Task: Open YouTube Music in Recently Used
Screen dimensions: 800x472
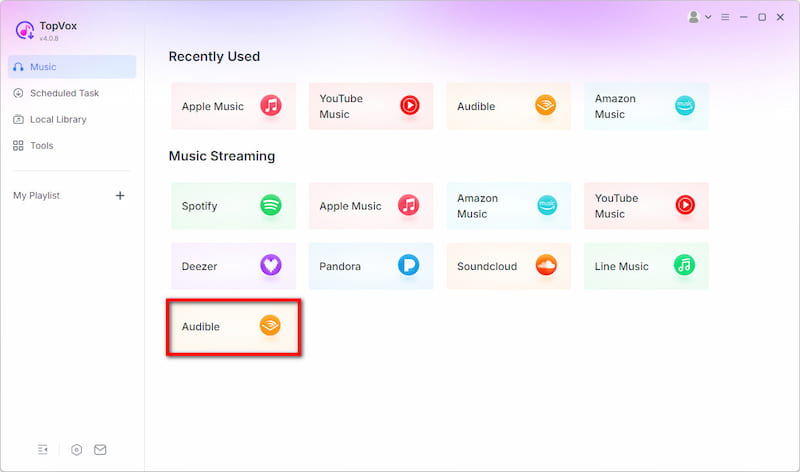Action: coord(371,106)
